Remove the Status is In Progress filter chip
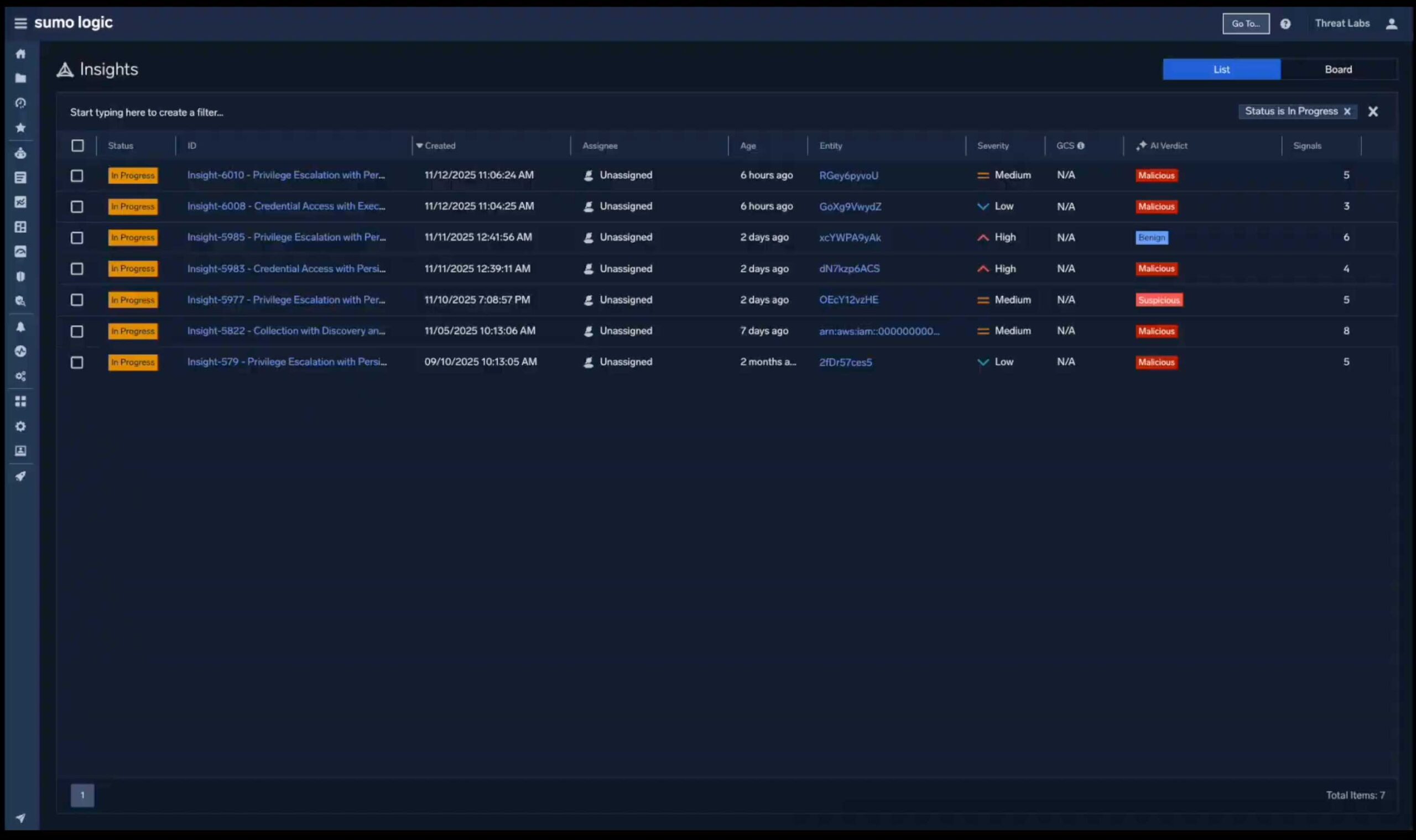Viewport: 1416px width, 840px height. pos(1346,112)
